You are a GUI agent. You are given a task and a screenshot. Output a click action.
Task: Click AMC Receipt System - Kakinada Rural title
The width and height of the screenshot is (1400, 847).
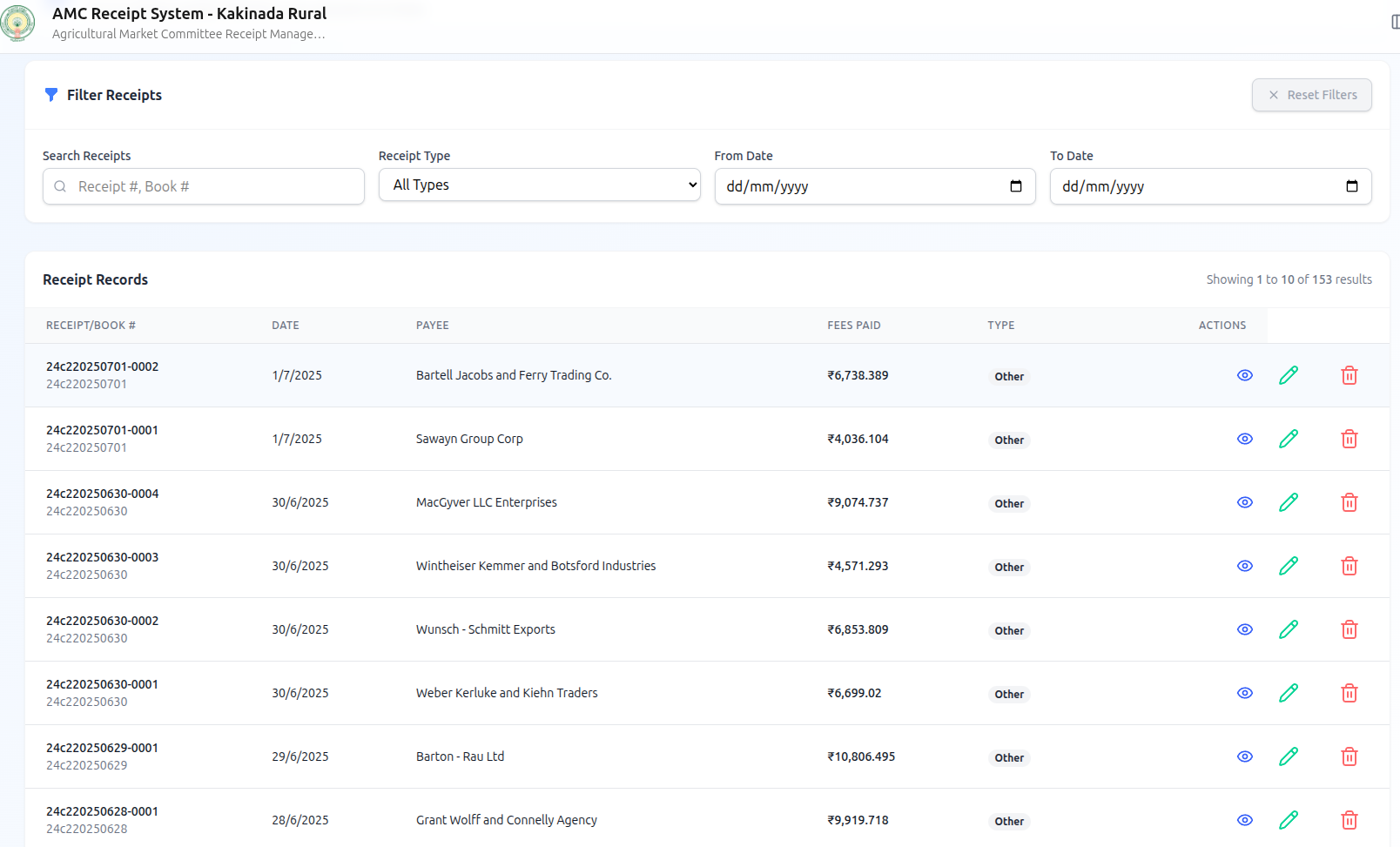[190, 14]
